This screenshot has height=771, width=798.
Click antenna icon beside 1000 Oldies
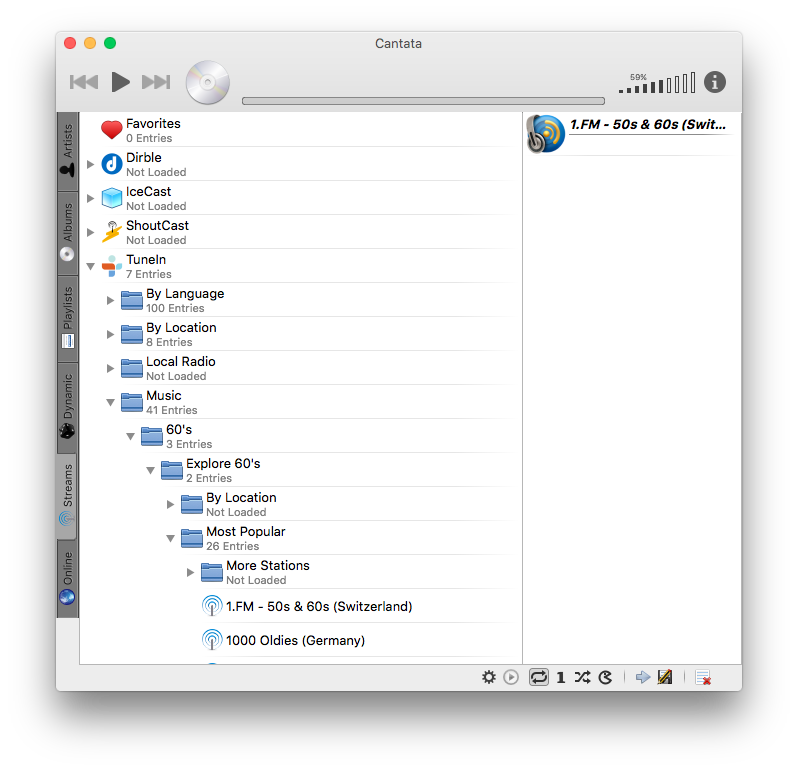pyautogui.click(x=212, y=640)
